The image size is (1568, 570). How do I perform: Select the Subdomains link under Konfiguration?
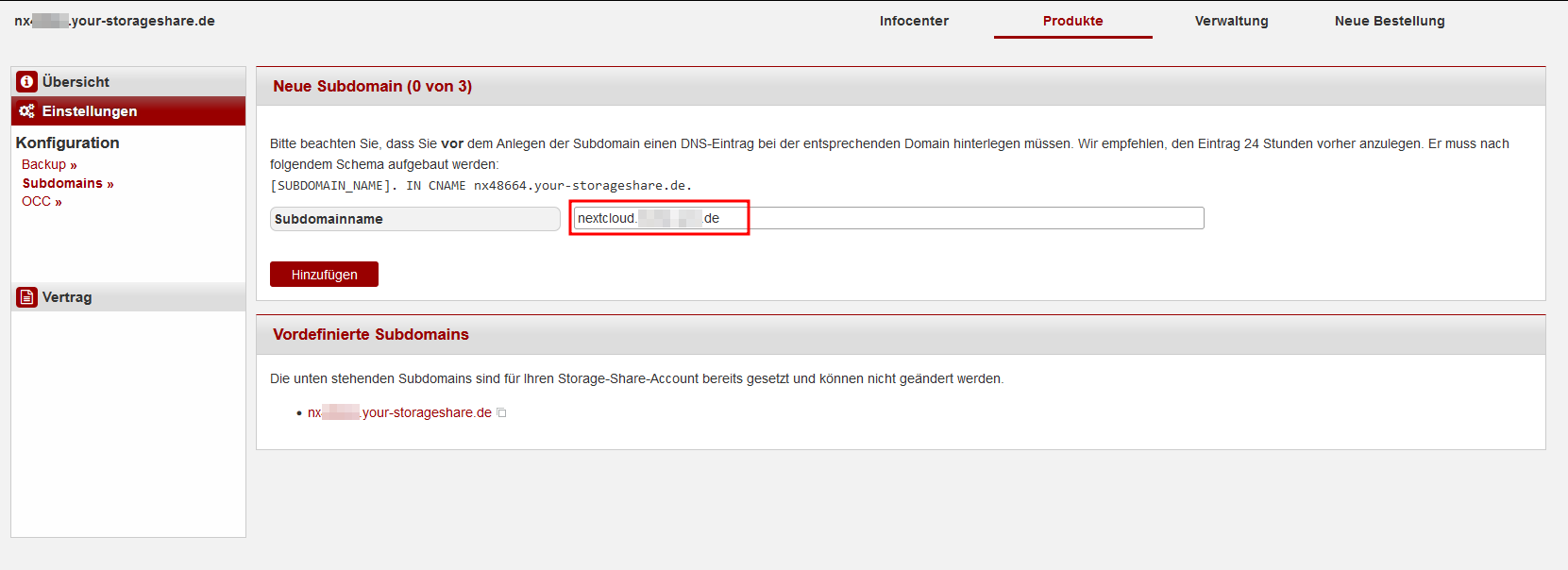pyautogui.click(x=67, y=183)
